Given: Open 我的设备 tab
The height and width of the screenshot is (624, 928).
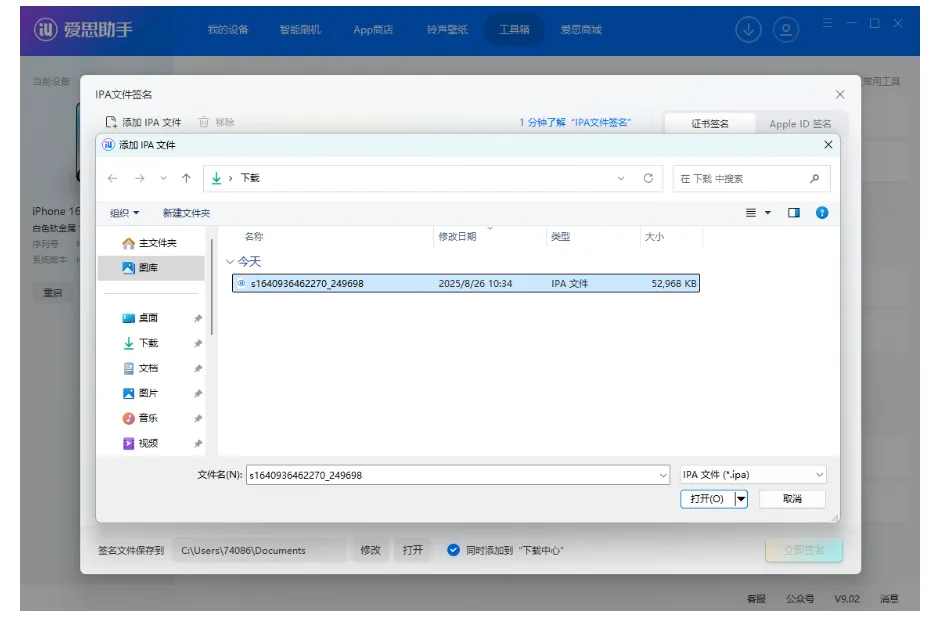Looking at the screenshot, I should pyautogui.click(x=228, y=30).
